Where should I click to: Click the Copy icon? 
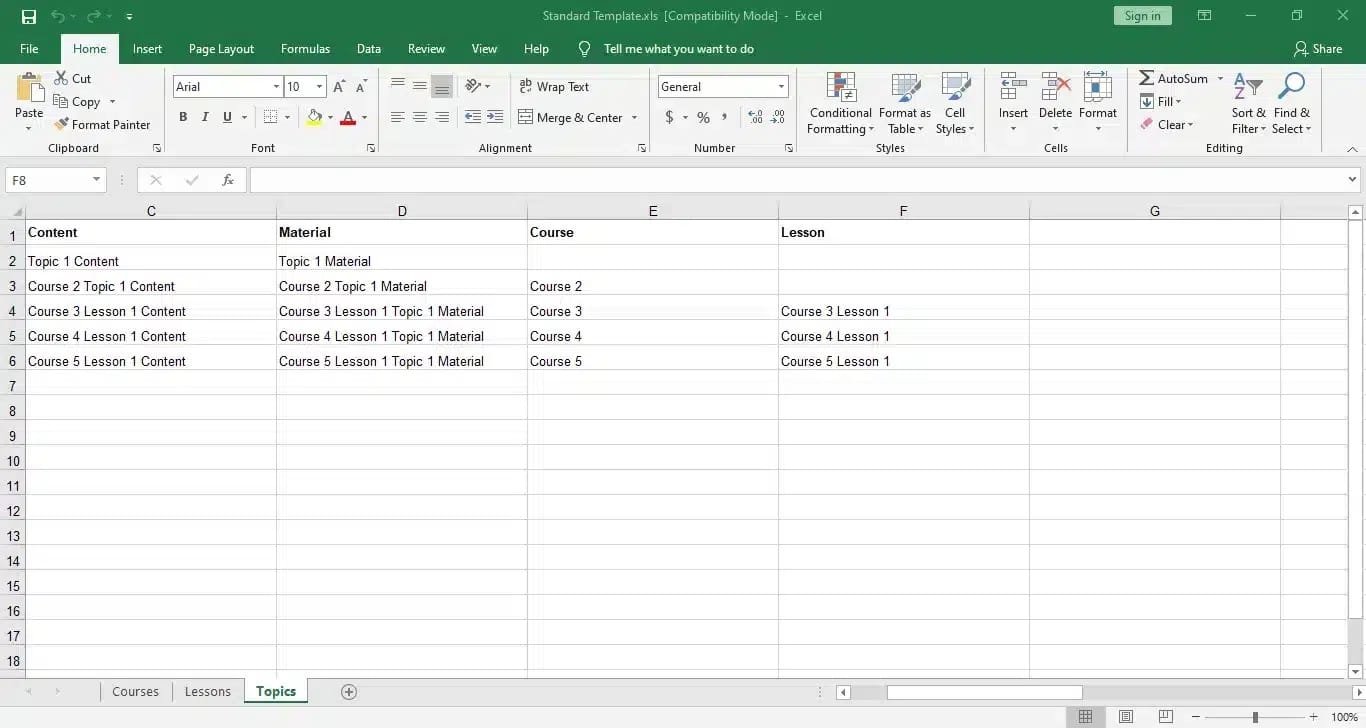tap(60, 101)
